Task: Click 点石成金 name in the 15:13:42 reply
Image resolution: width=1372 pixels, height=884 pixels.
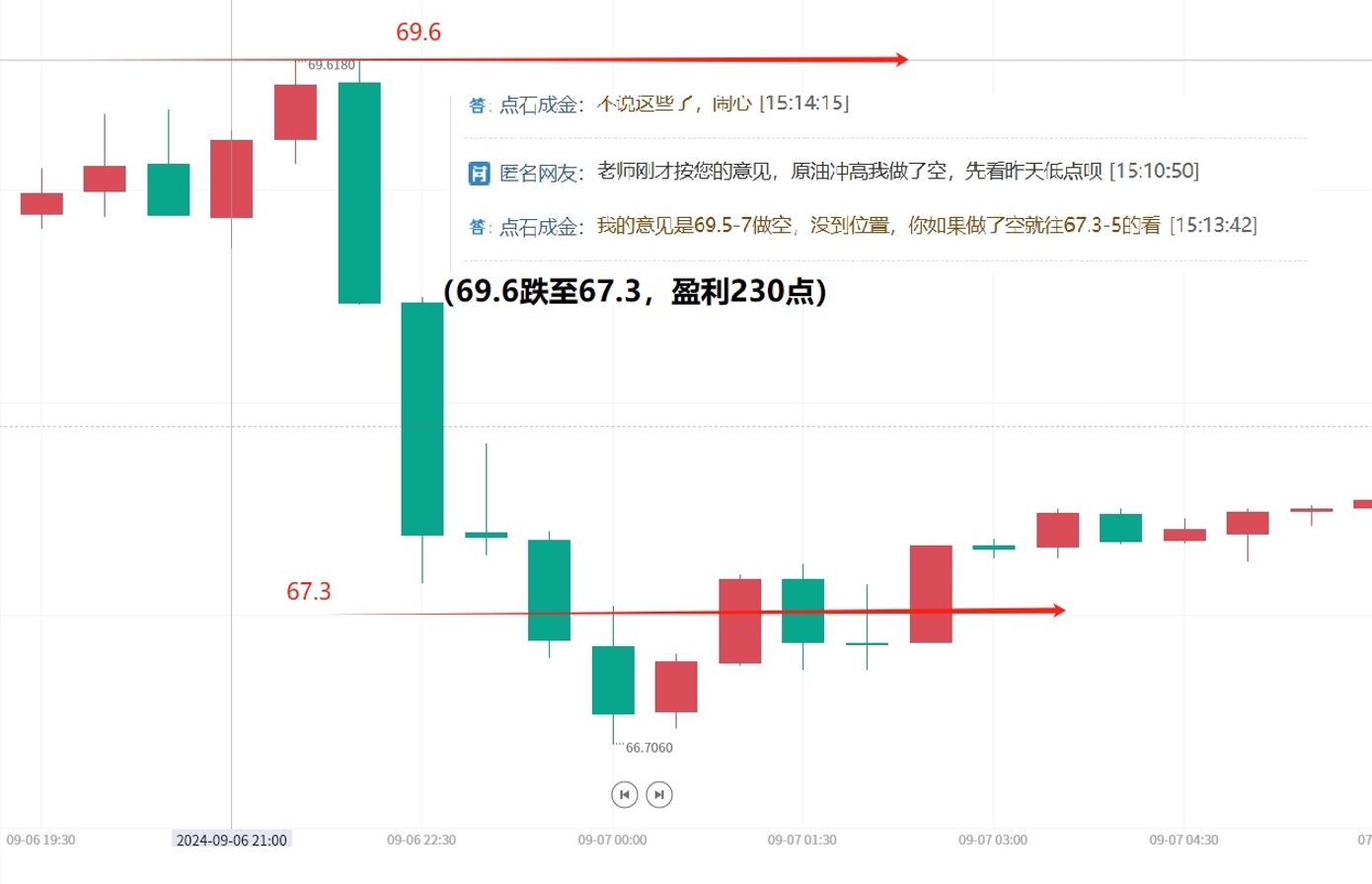Action: click(x=538, y=228)
